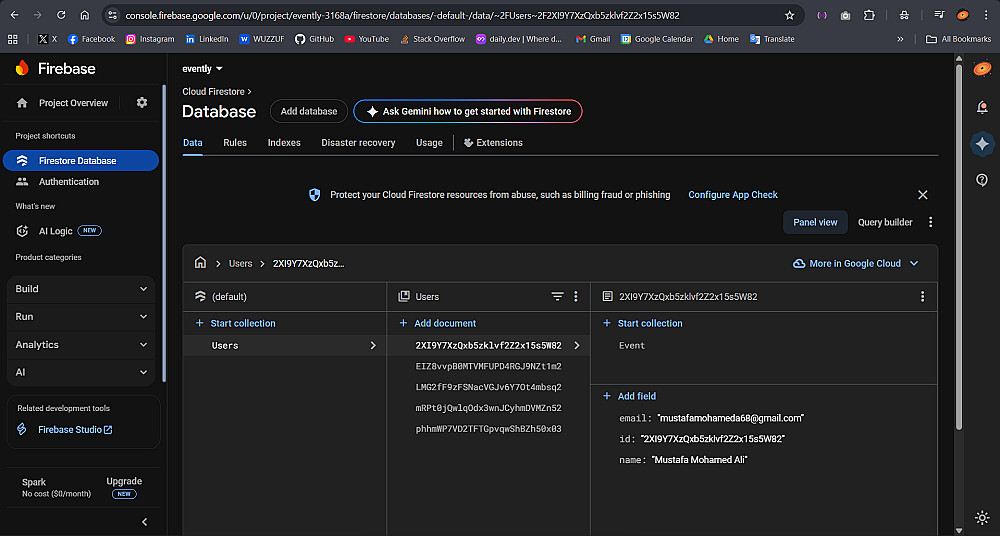Select document EIZ8vvpB0MTVMFUPD4RGJ9NZt1m2
This screenshot has width=1000, height=536.
click(x=488, y=366)
